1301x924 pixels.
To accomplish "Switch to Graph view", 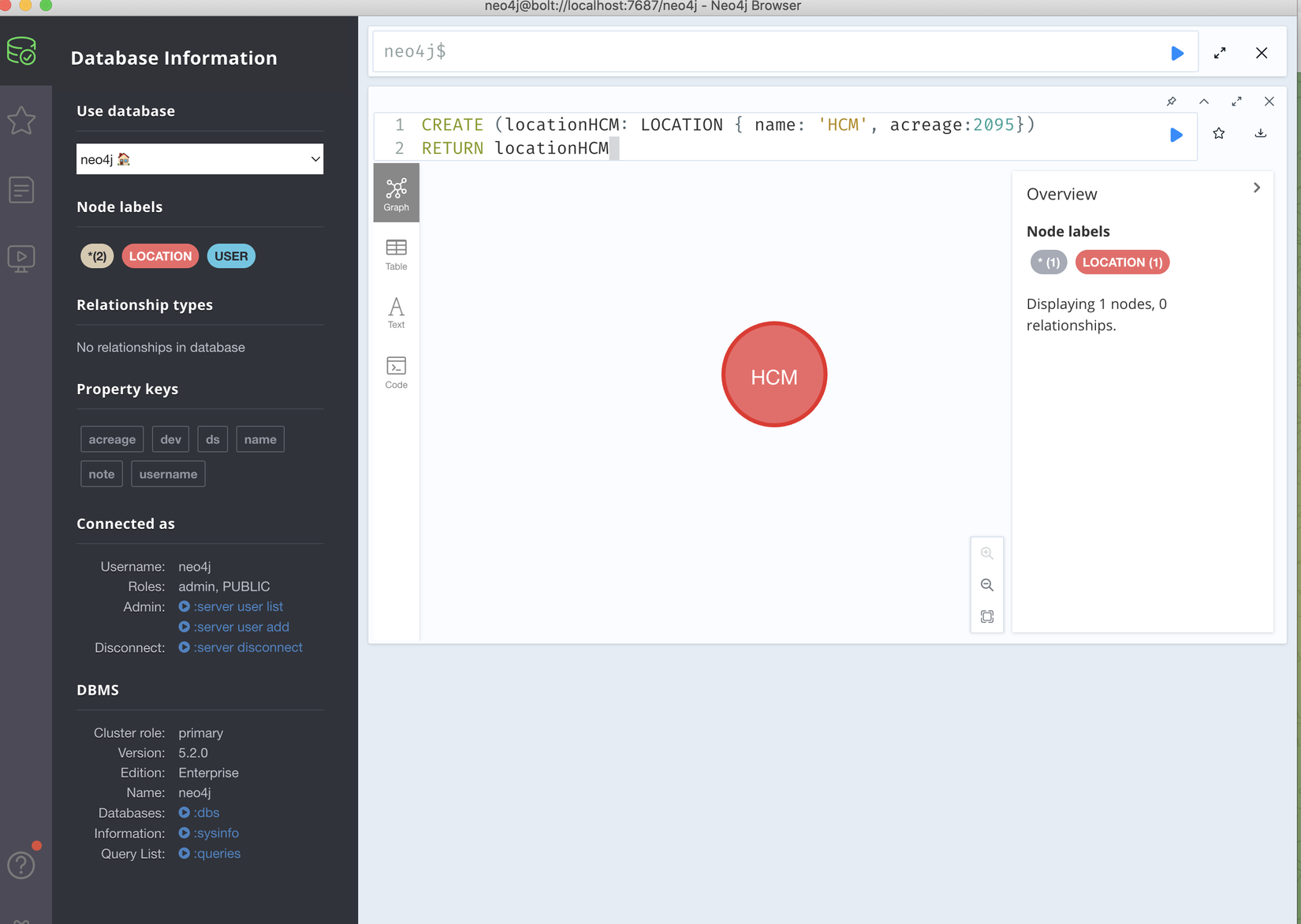I will (397, 194).
